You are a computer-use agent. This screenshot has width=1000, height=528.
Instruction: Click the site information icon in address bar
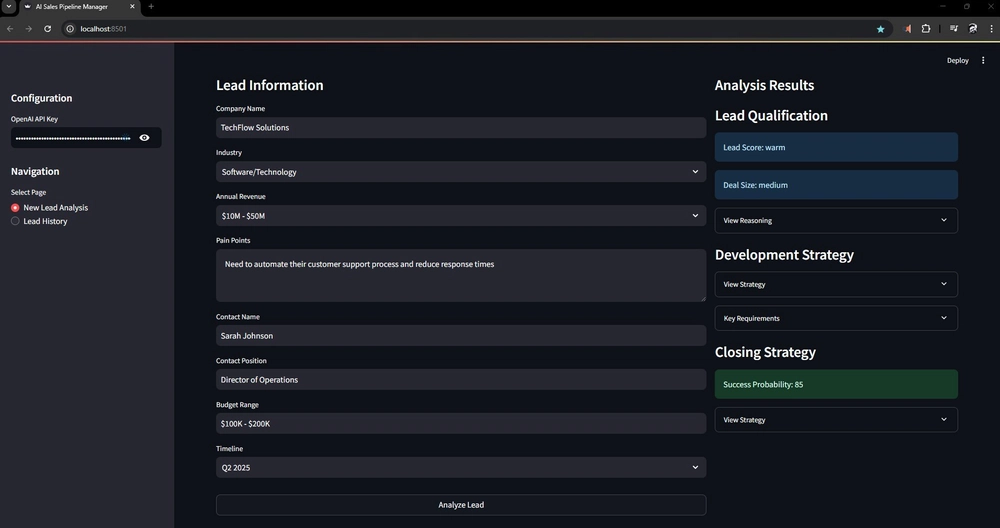(x=70, y=29)
